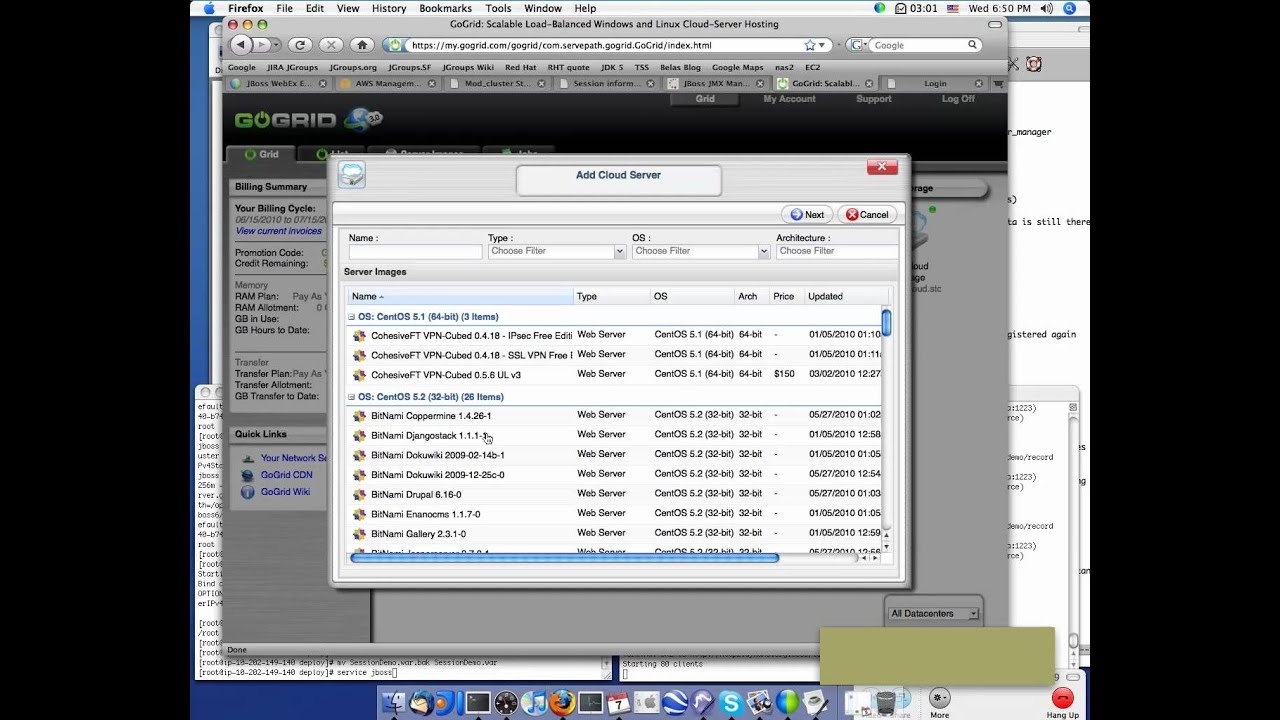Open Spotlight search in menu bar
The height and width of the screenshot is (720, 1280).
pyautogui.click(x=1069, y=8)
